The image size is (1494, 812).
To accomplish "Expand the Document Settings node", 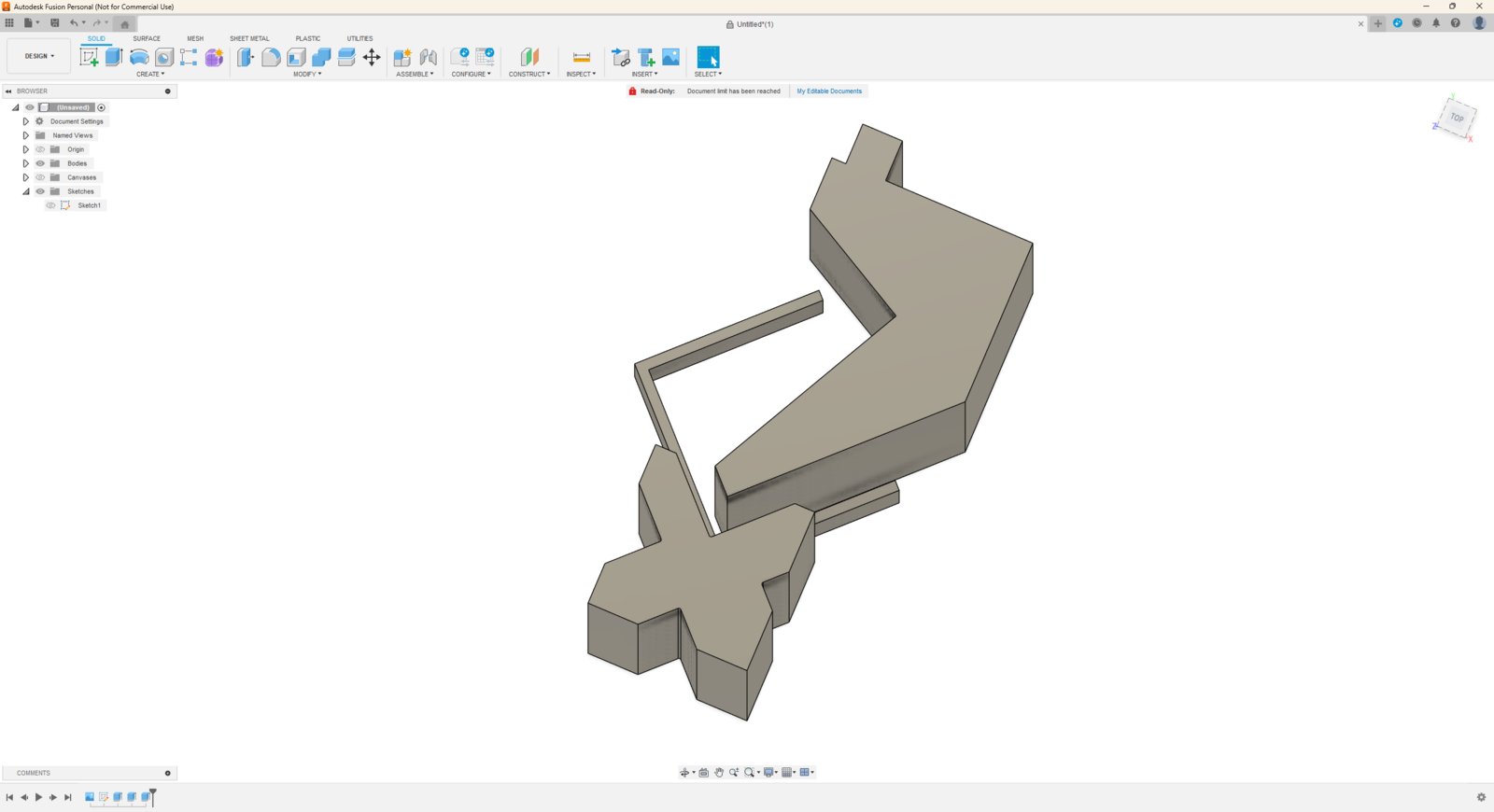I will [25, 121].
